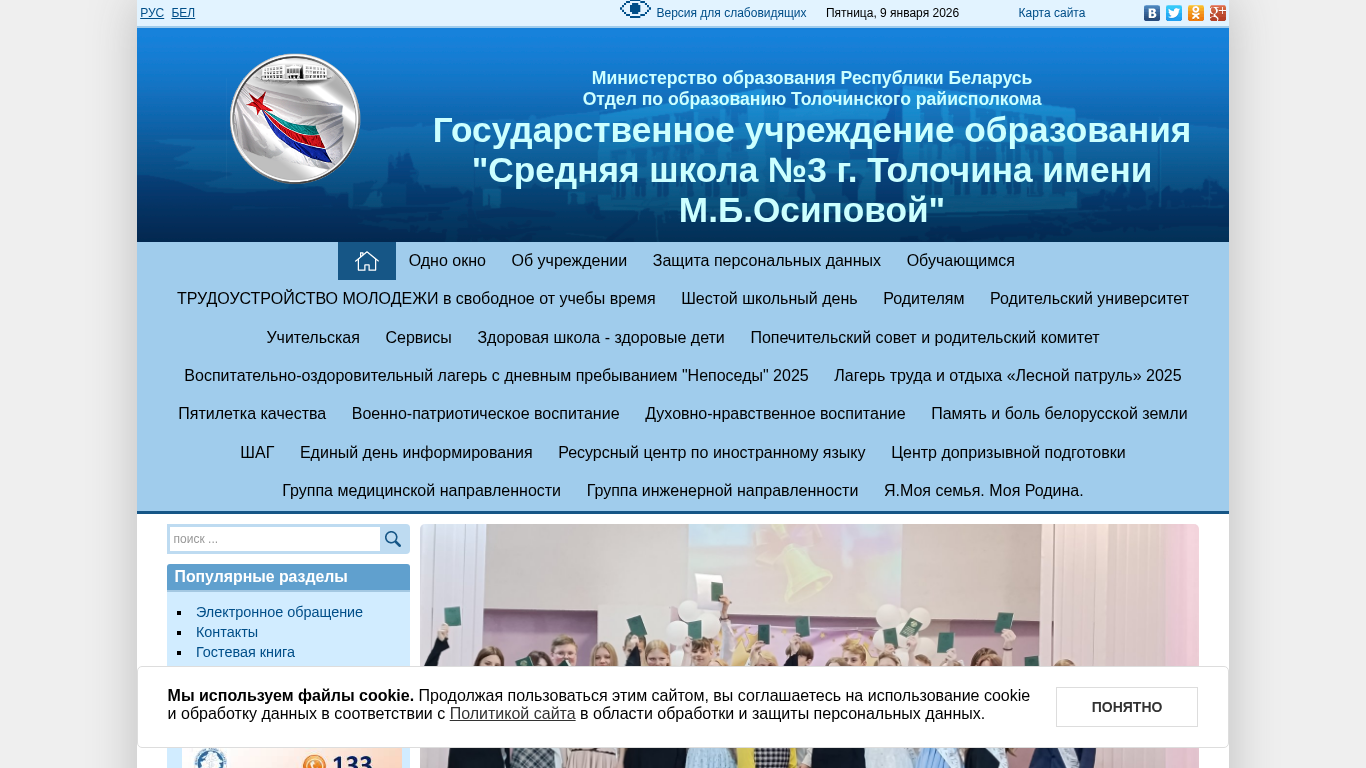
Task: Switch site language to БЕЛ
Action: (x=183, y=13)
